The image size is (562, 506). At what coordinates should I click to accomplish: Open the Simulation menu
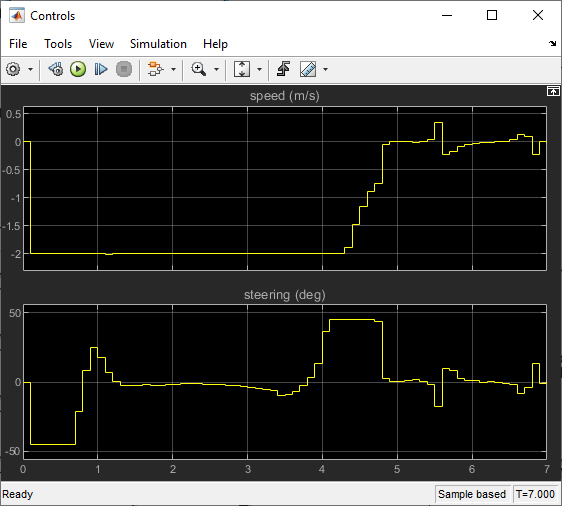(x=158, y=44)
